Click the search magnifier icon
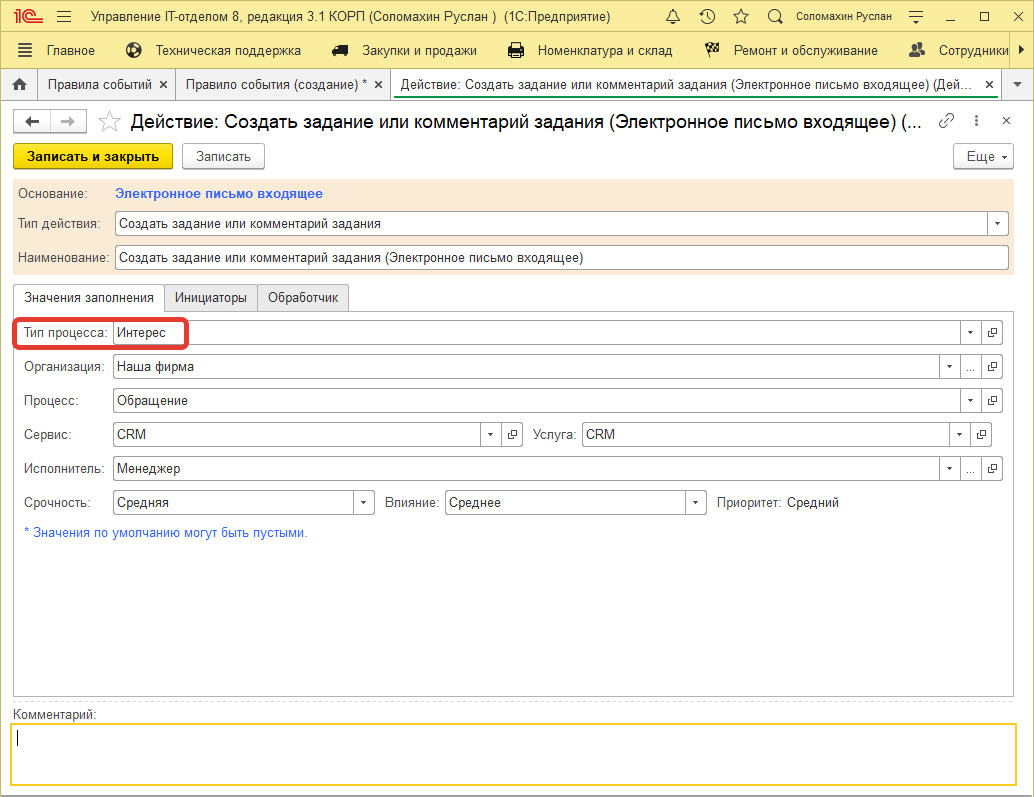 [x=774, y=17]
